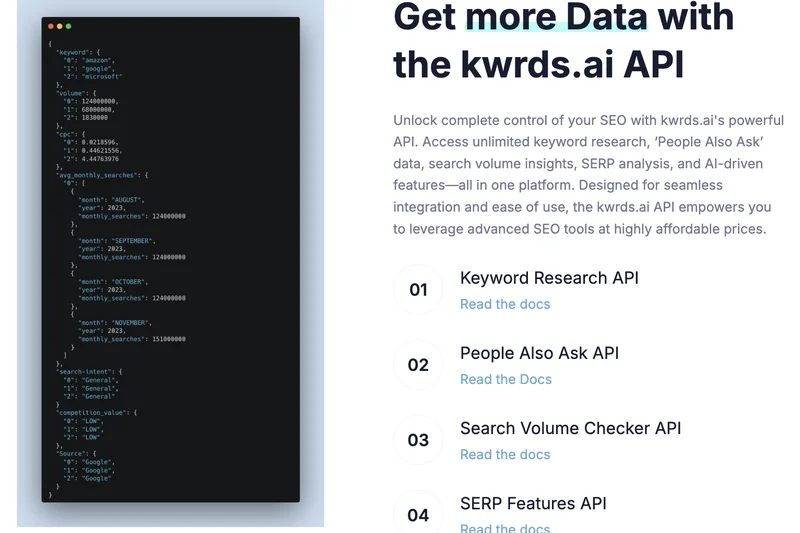Screen dimensions: 800x533
Task: Click the code sample screenshot image
Action: [170, 263]
